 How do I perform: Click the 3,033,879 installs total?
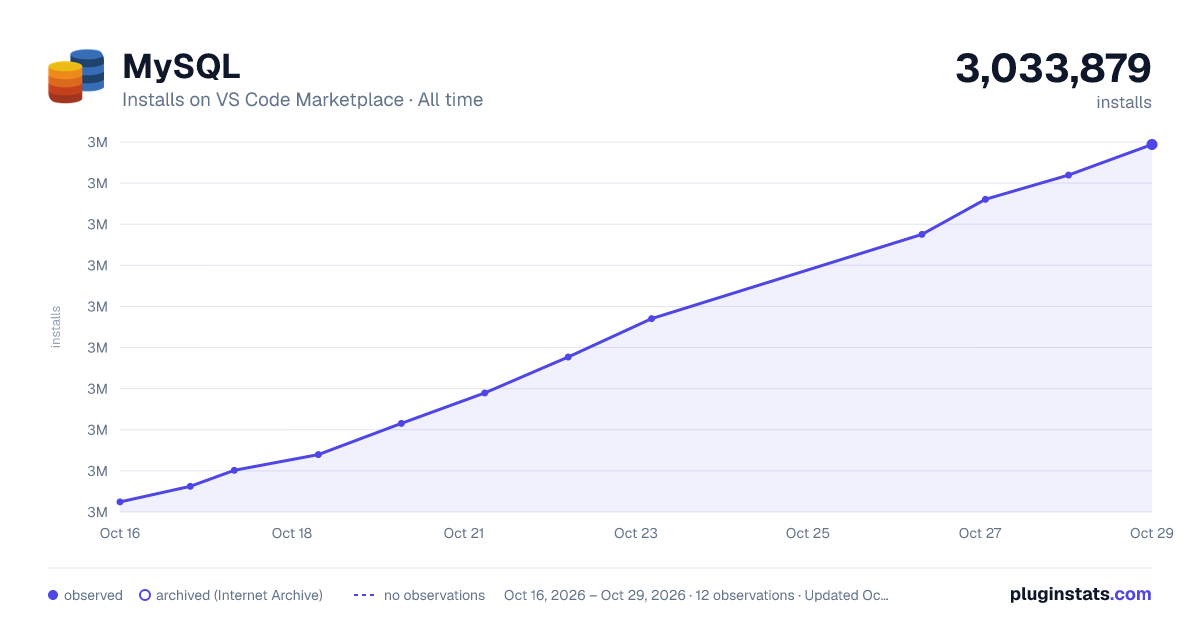pos(1053,68)
